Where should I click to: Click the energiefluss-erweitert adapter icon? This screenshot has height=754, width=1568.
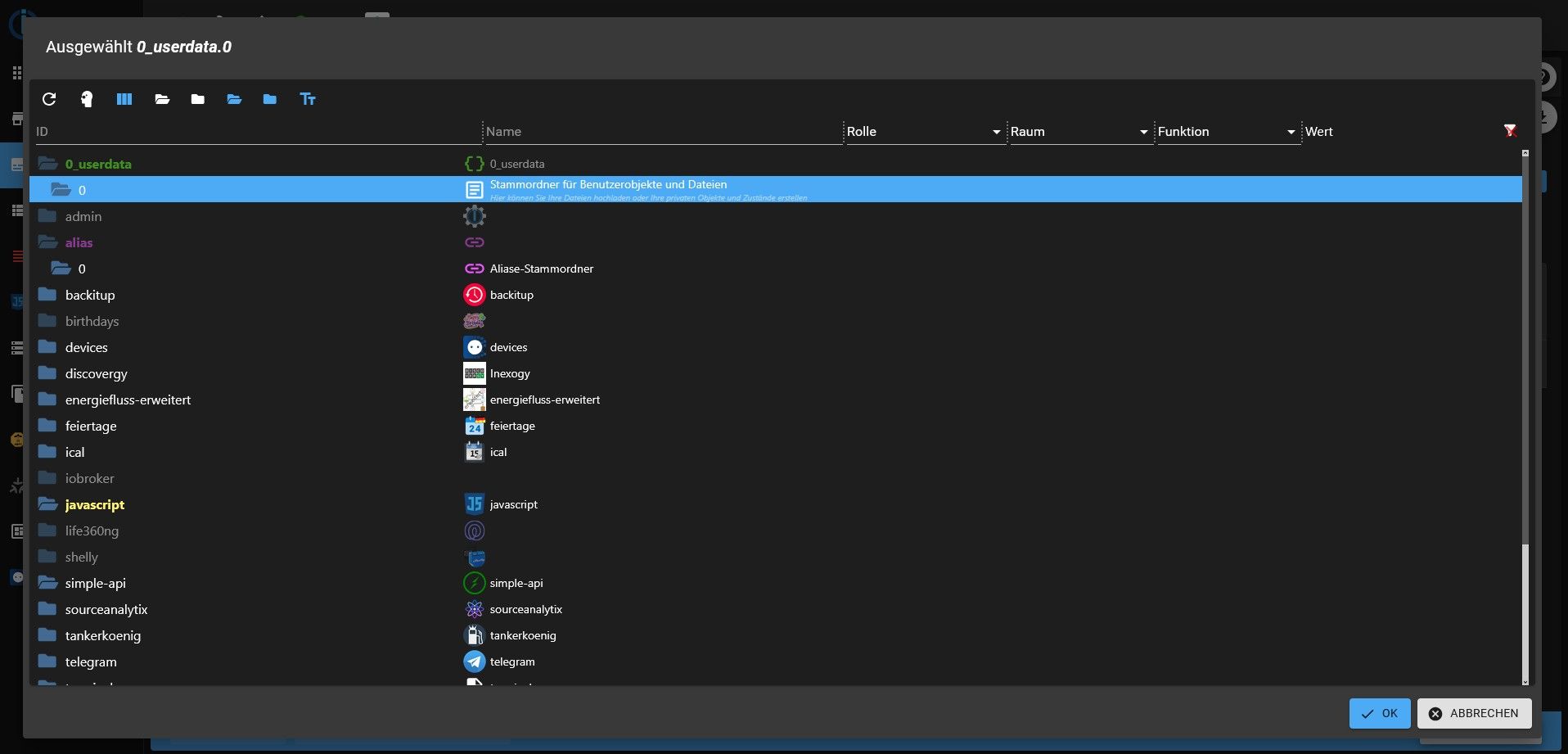coord(475,400)
